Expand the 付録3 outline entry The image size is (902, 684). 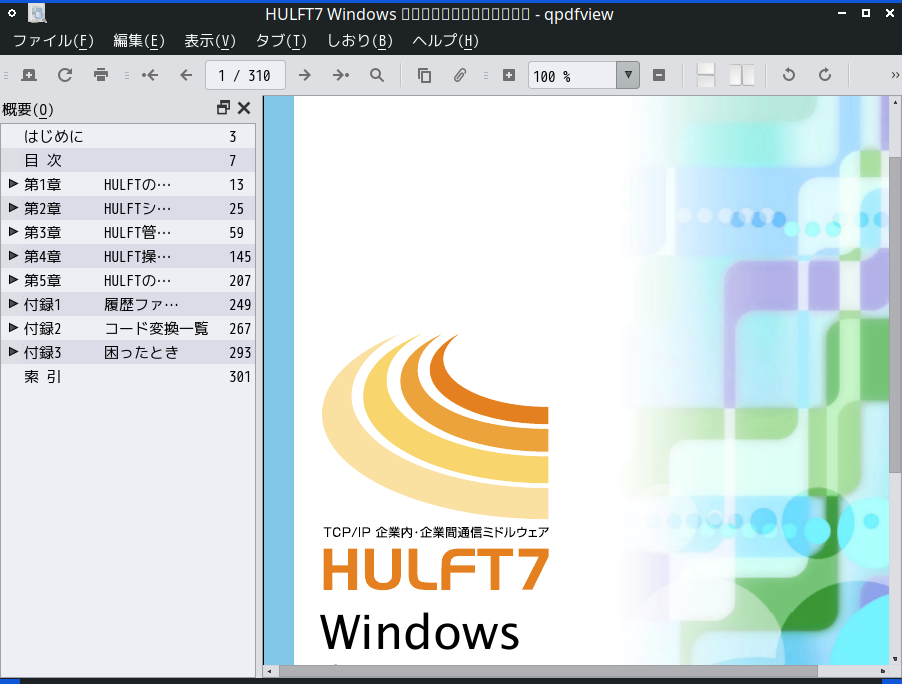[13, 352]
